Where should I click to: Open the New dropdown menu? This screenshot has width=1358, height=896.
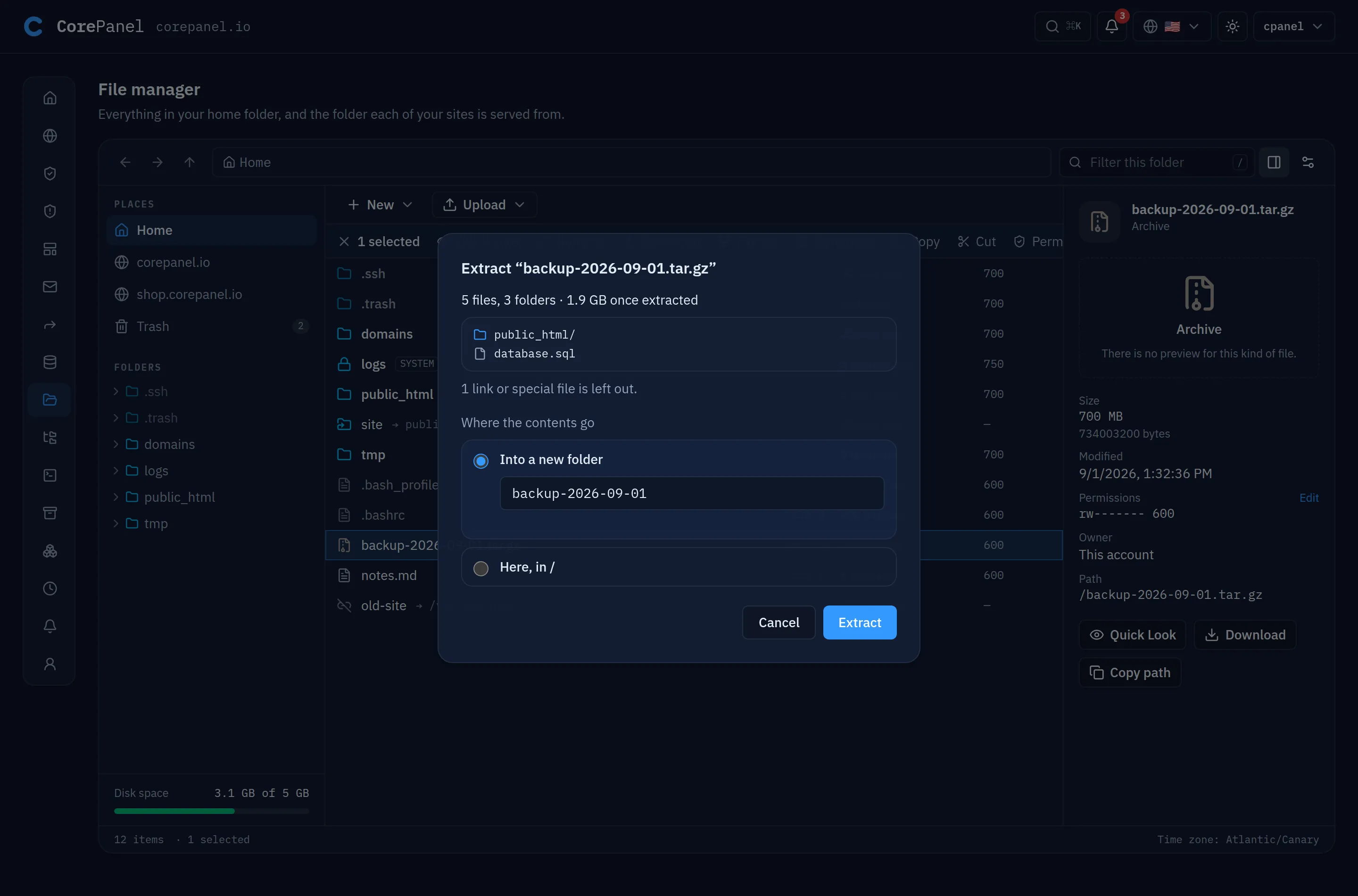click(380, 205)
